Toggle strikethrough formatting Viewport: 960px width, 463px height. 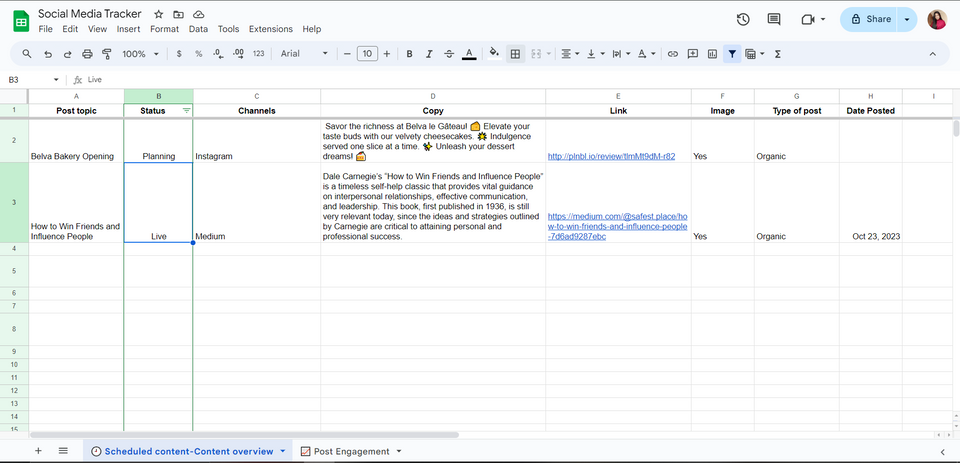click(x=449, y=54)
